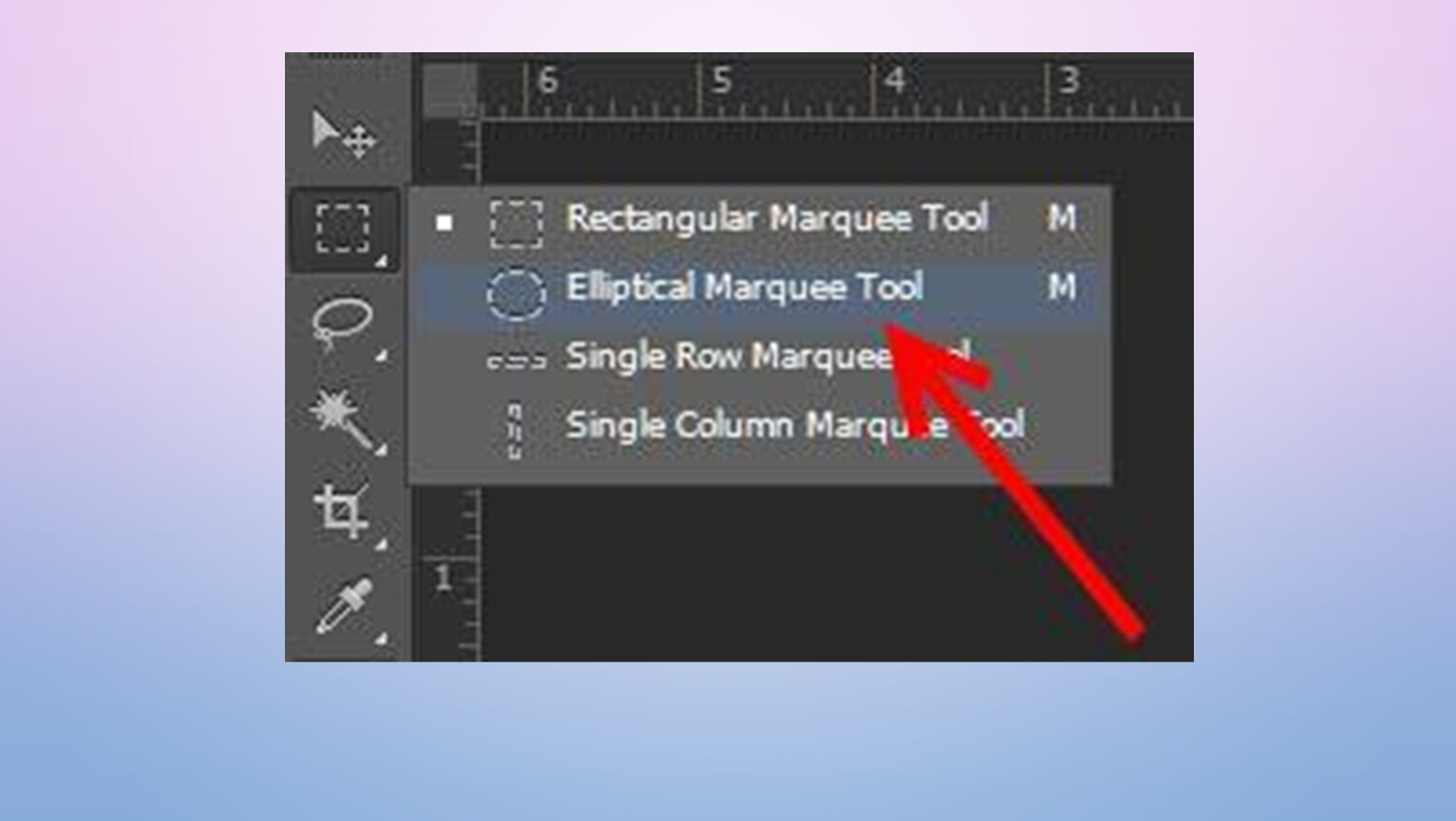Choose Single Column Marquee Tool entry
The width and height of the screenshot is (1456, 821).
(760, 426)
